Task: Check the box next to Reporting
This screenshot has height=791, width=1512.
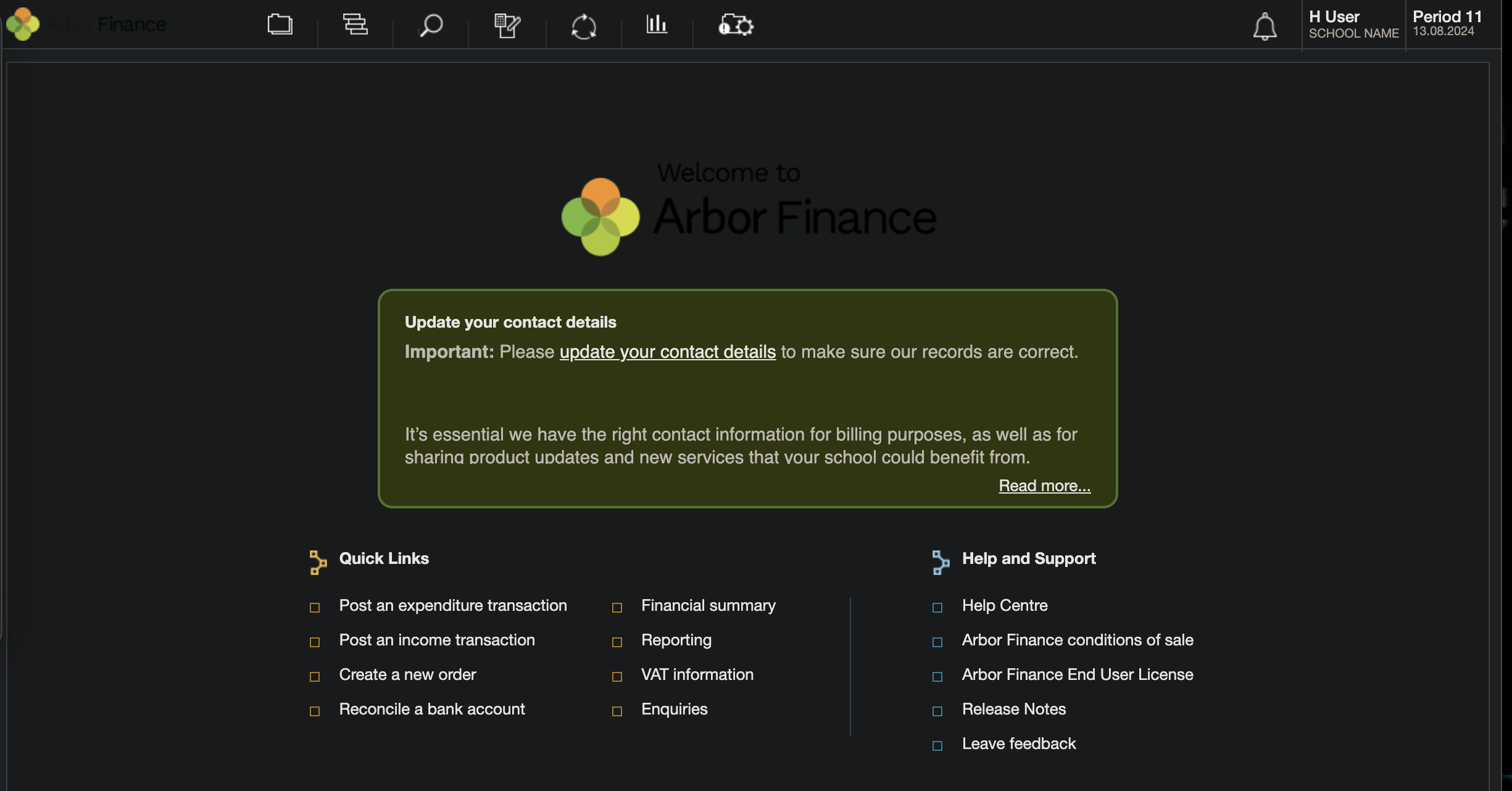Action: click(617, 642)
